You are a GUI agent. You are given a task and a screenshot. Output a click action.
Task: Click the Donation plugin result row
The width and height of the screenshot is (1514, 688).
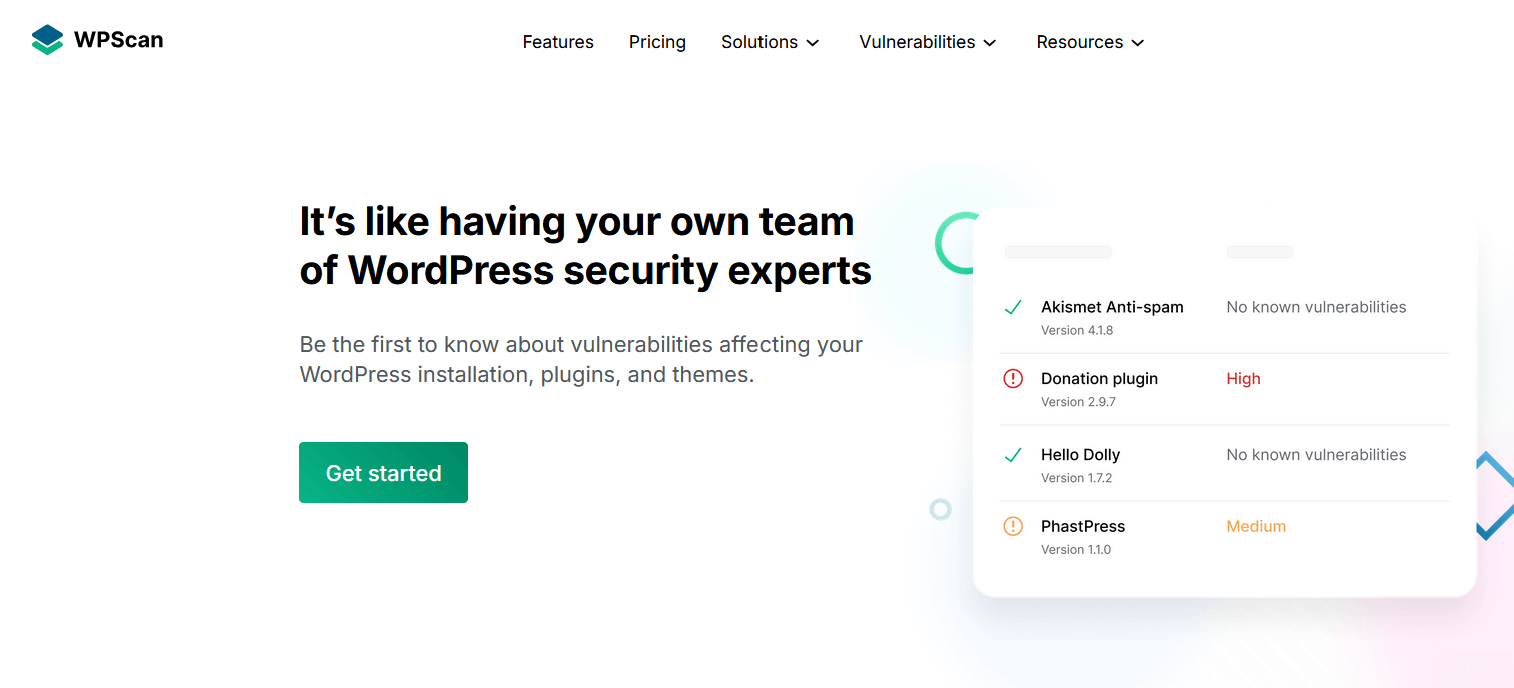(x=1223, y=389)
